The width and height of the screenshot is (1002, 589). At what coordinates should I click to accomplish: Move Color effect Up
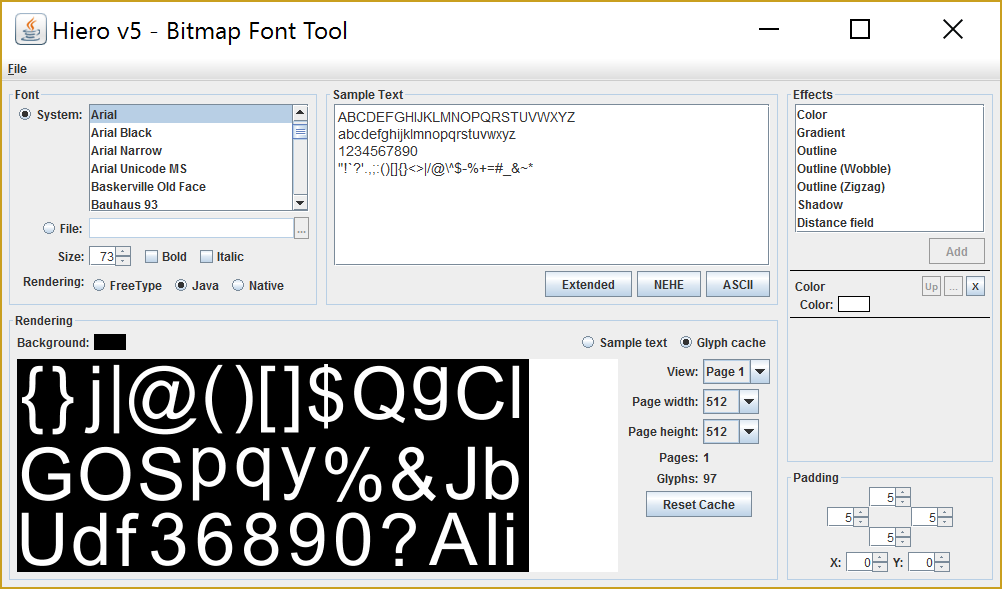click(931, 287)
